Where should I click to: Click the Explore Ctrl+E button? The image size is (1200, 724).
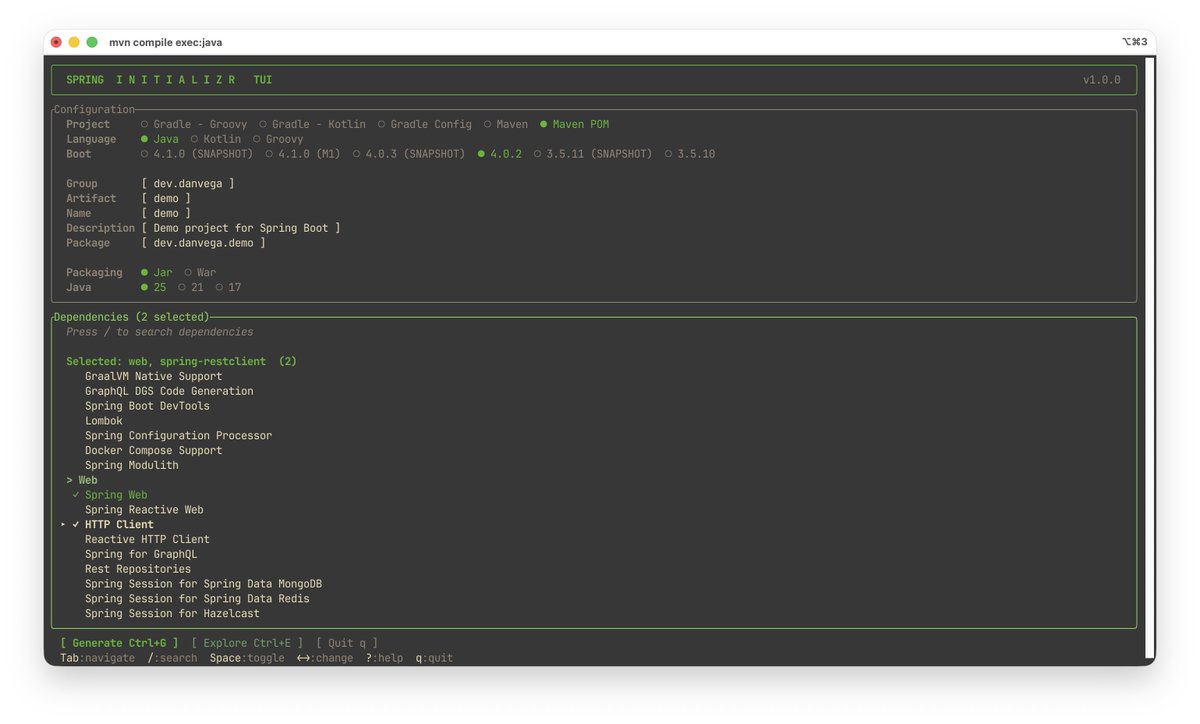[247, 643]
